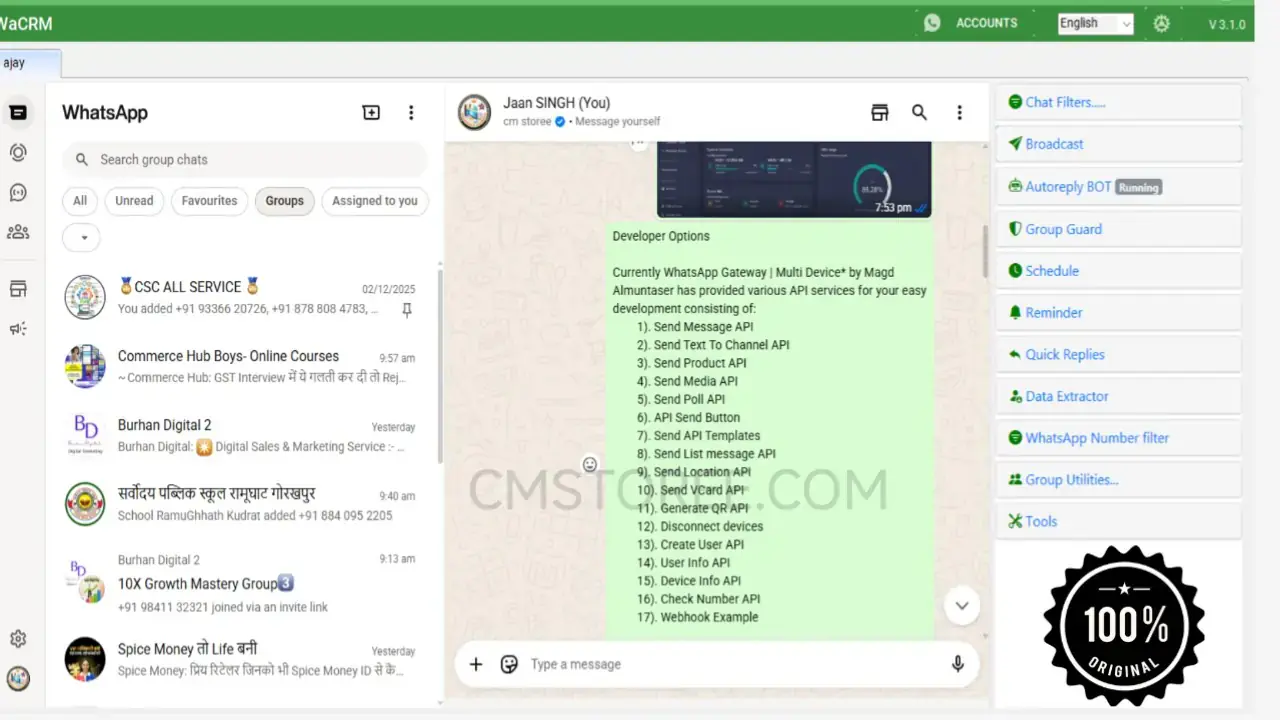Start a new chat using new chat icon
This screenshot has height=720, width=1280.
tap(371, 112)
